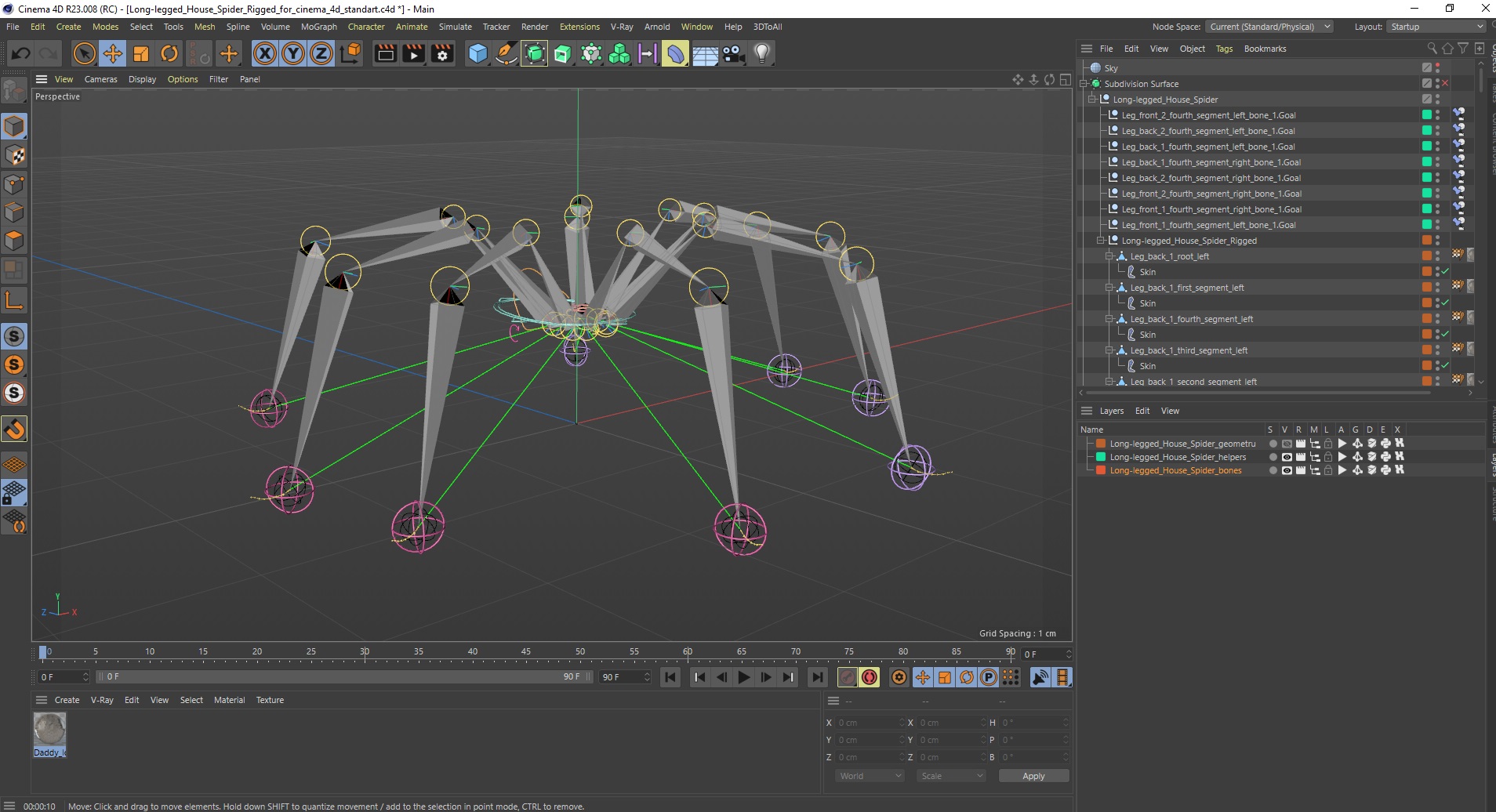This screenshot has height=812, width=1496.
Task: Add a Cube primitive object
Action: click(477, 53)
